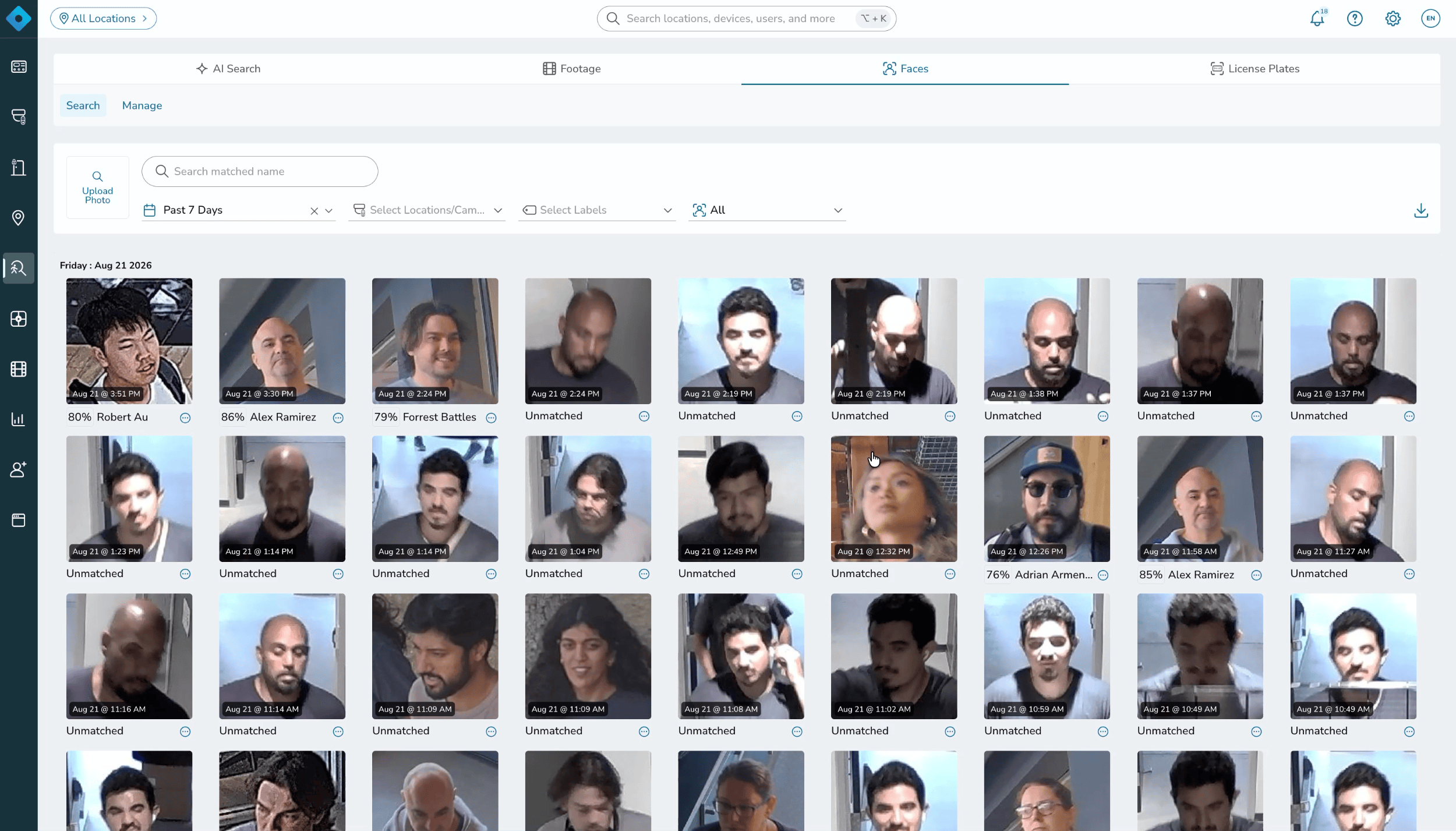Click the Upload Photo button
1456x831 pixels.
(x=98, y=188)
